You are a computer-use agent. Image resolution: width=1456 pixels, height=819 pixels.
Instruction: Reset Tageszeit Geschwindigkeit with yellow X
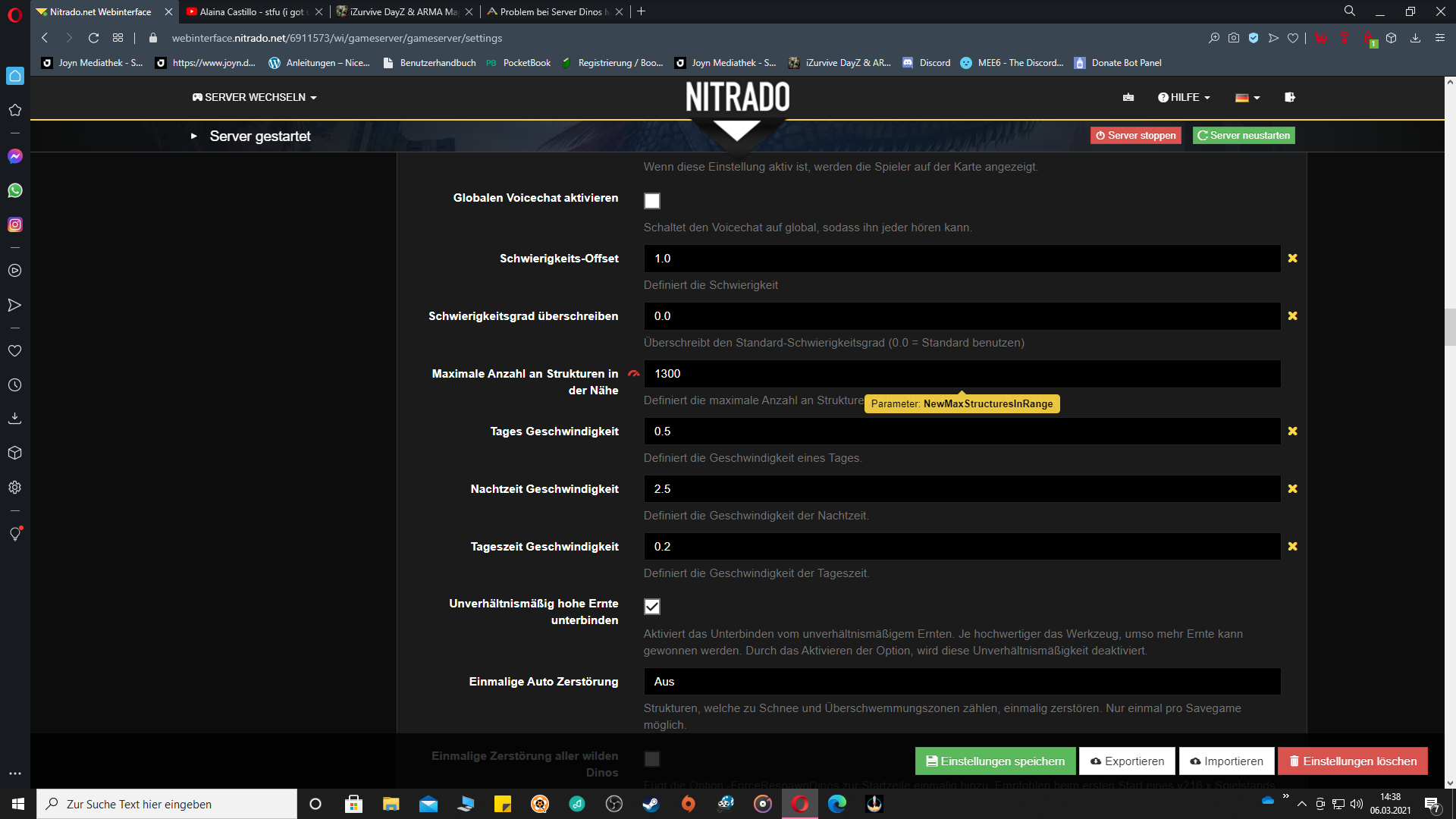coord(1293,547)
